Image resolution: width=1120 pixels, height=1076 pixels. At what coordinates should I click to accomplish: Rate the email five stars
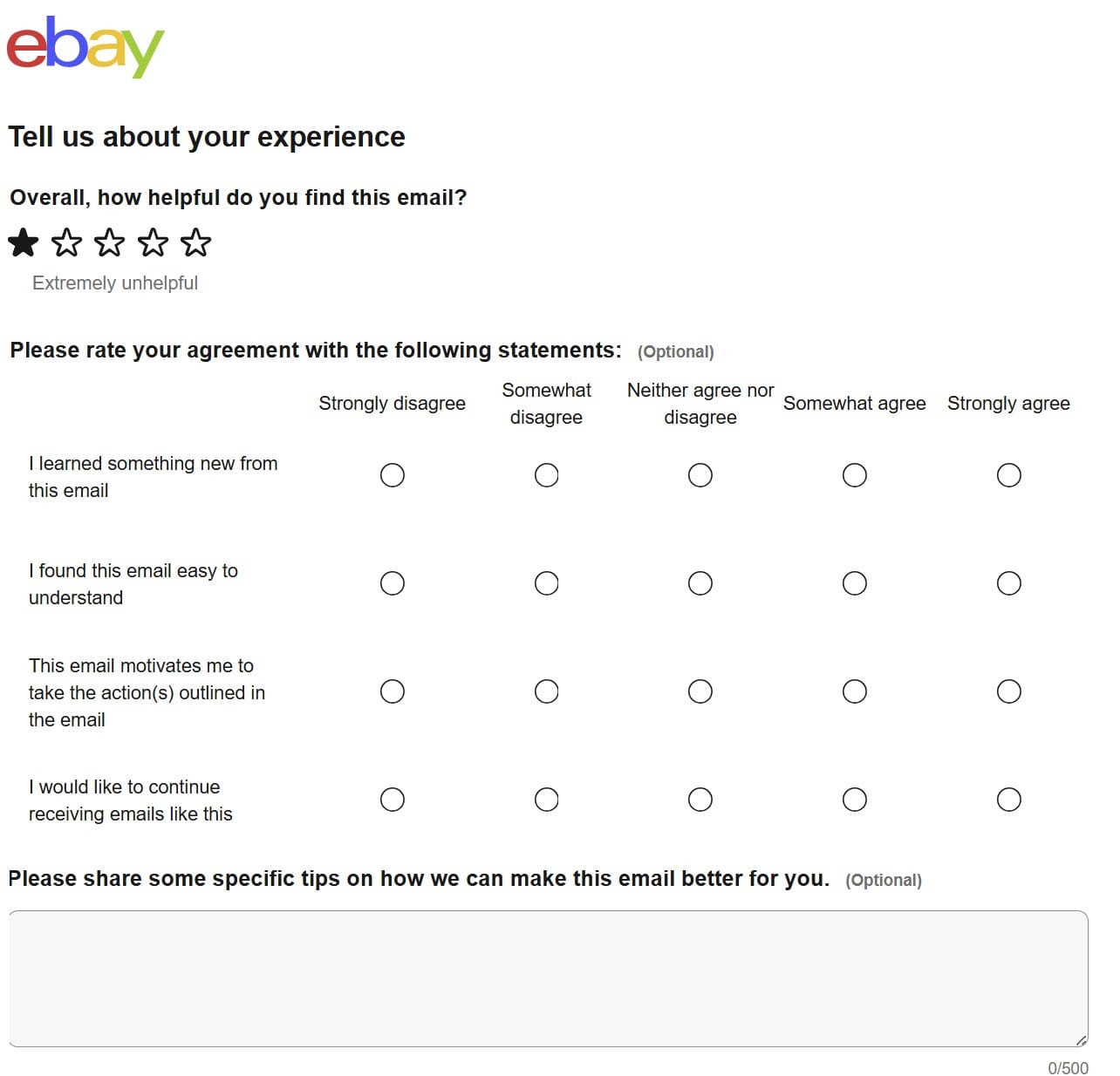196,242
